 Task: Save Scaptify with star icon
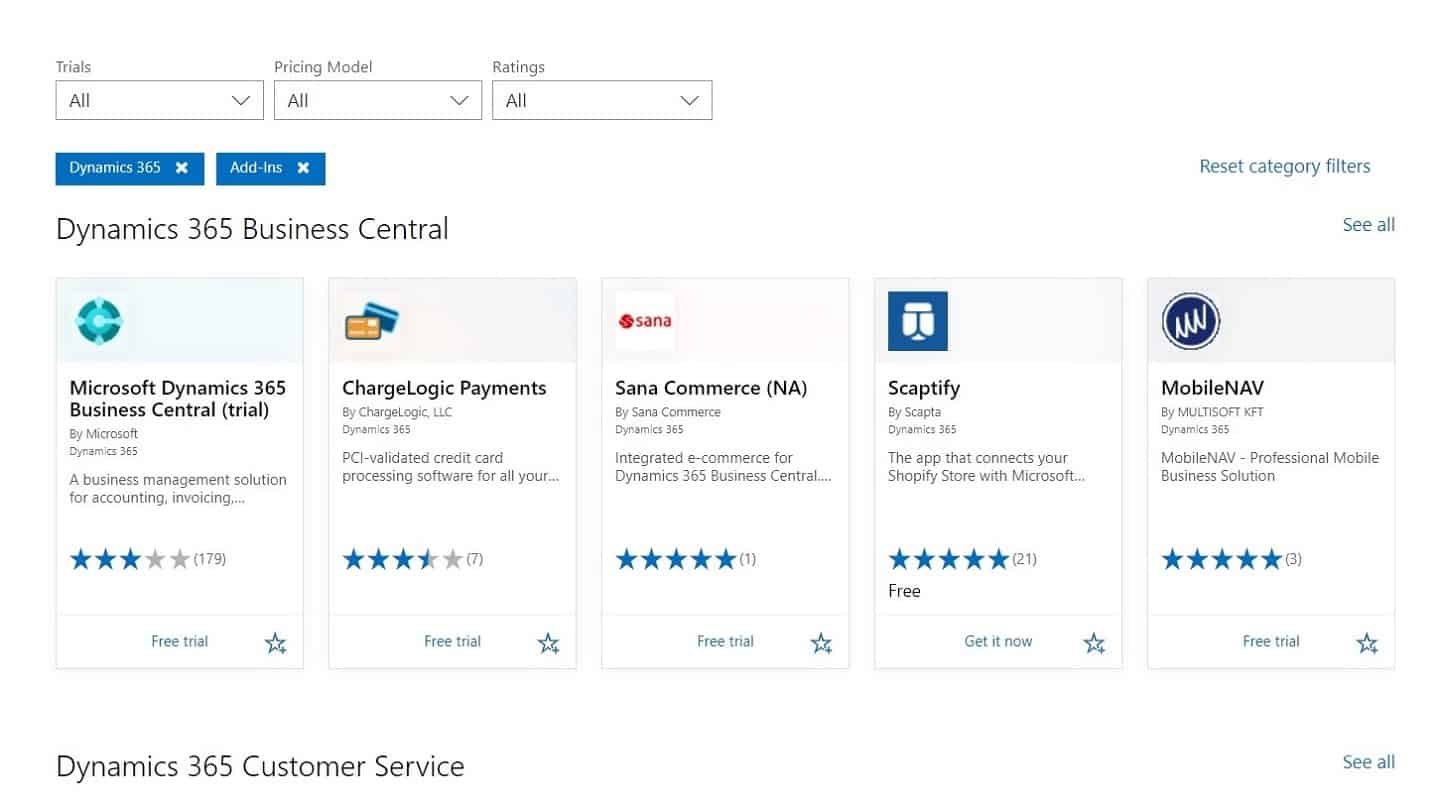1094,643
